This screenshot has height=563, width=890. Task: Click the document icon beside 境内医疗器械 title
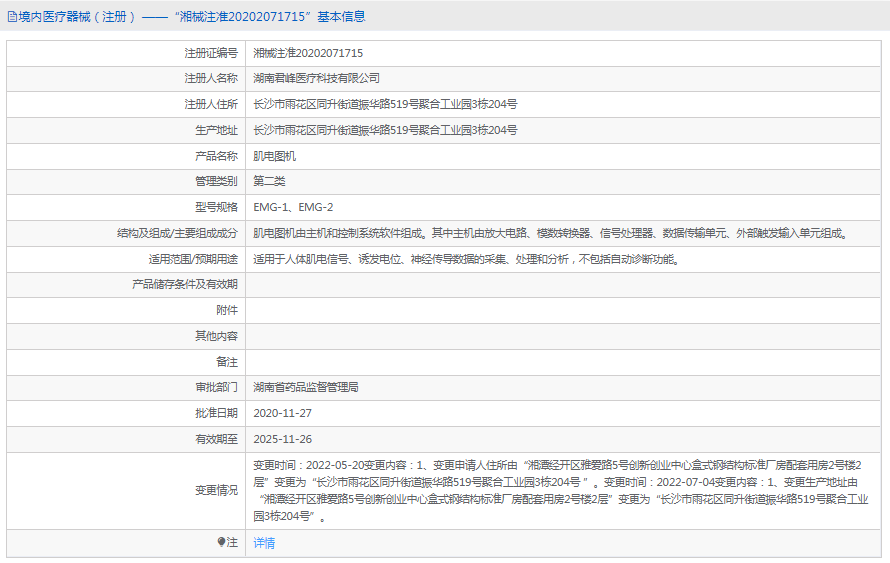12,17
